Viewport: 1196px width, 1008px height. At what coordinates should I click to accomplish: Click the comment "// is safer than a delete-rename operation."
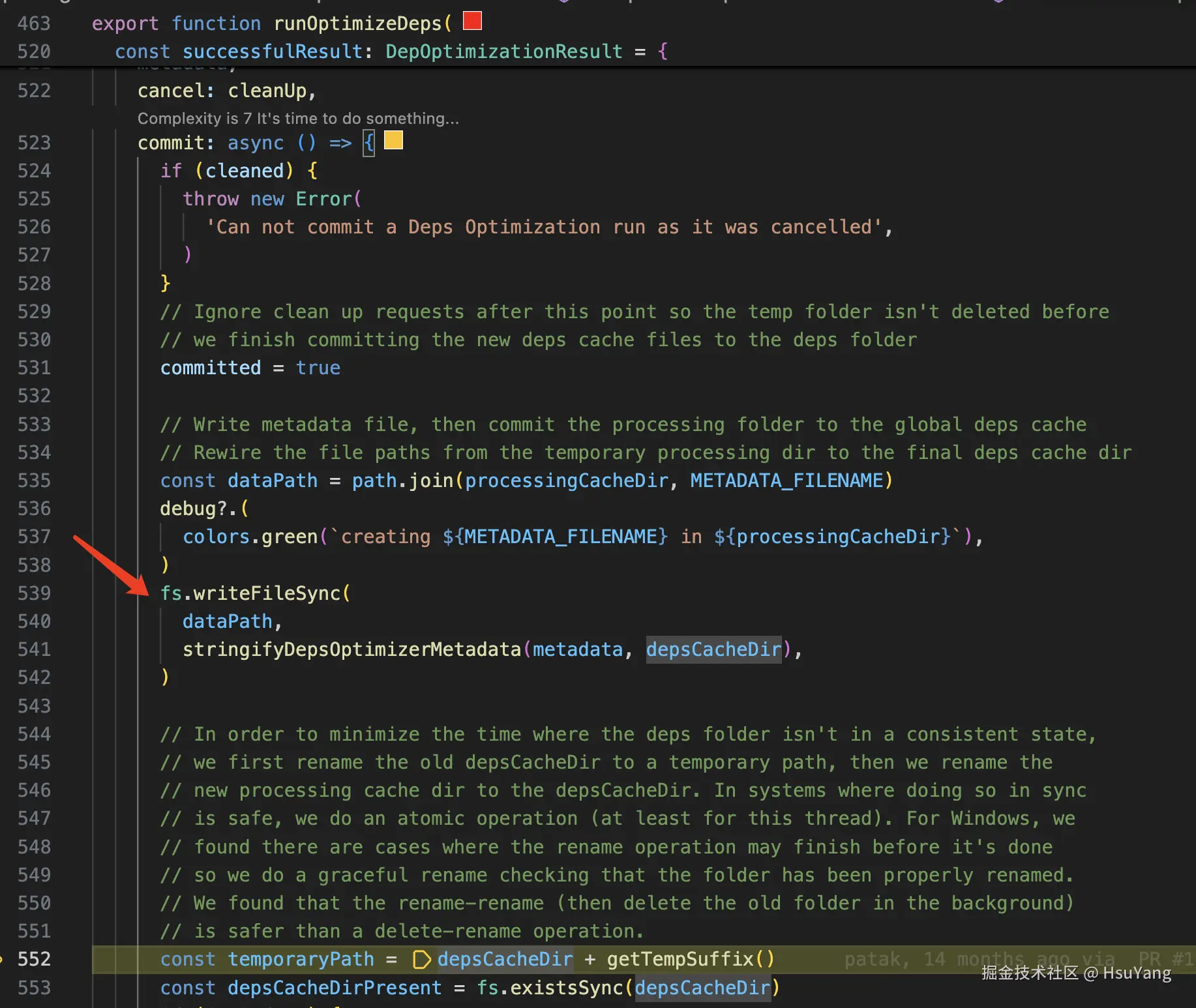click(402, 931)
